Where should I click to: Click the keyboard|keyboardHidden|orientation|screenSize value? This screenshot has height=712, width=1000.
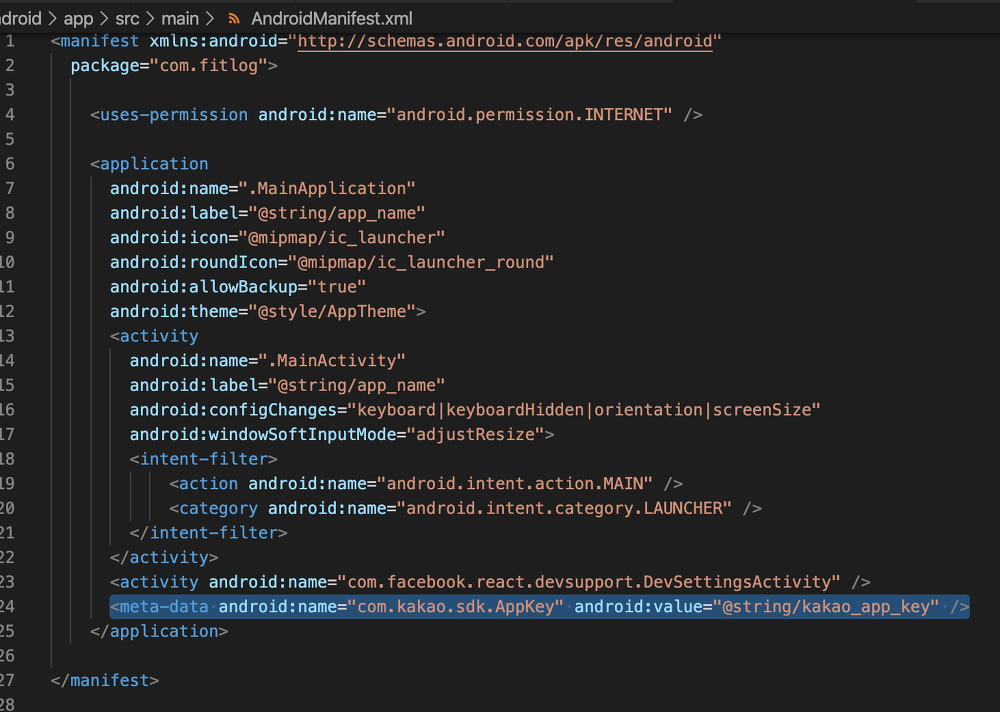(584, 410)
